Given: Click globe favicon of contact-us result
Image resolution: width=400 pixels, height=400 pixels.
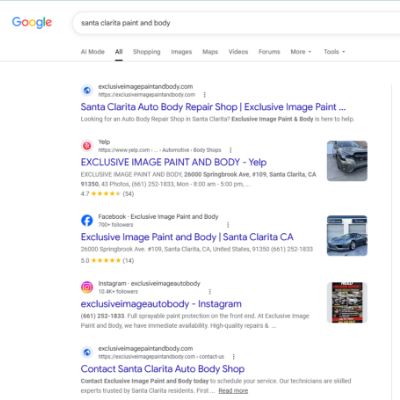Looking at the screenshot, I should click(87, 352).
